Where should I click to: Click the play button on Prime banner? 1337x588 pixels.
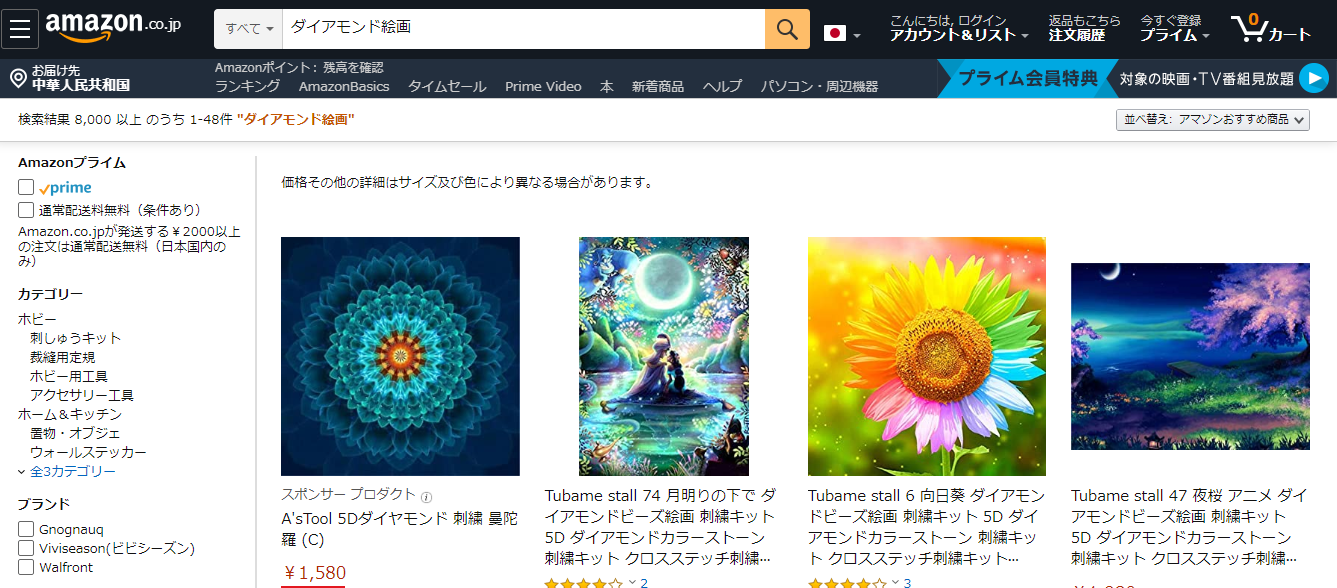[x=1314, y=78]
